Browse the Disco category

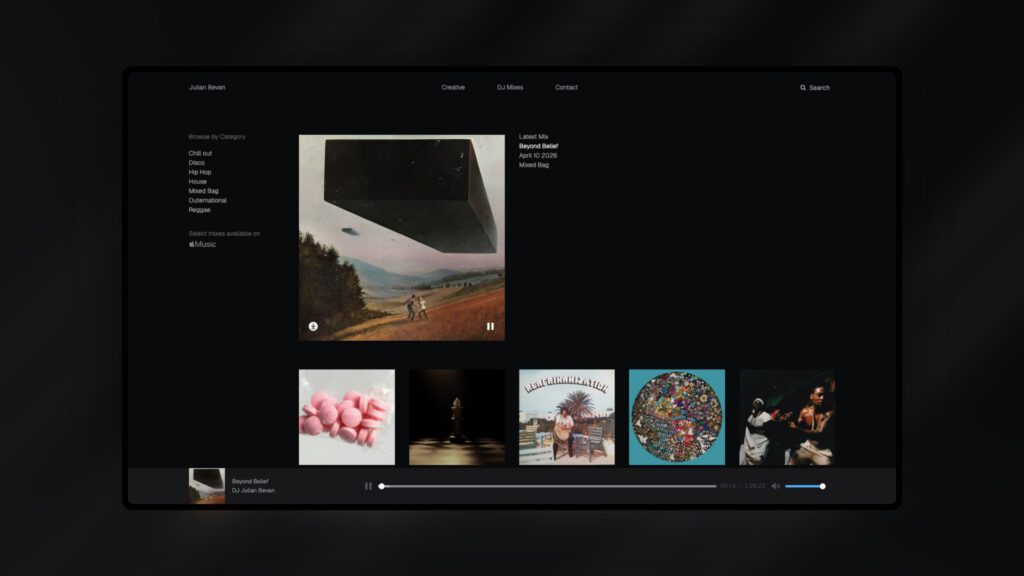(x=197, y=163)
